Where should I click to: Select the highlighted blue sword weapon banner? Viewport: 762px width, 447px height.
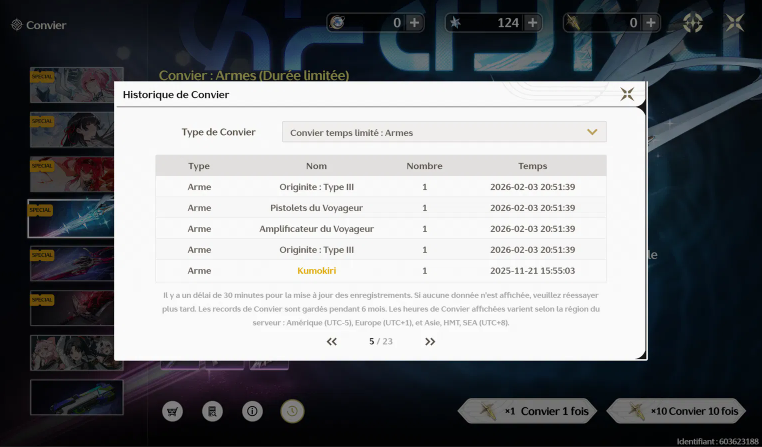[x=71, y=219]
